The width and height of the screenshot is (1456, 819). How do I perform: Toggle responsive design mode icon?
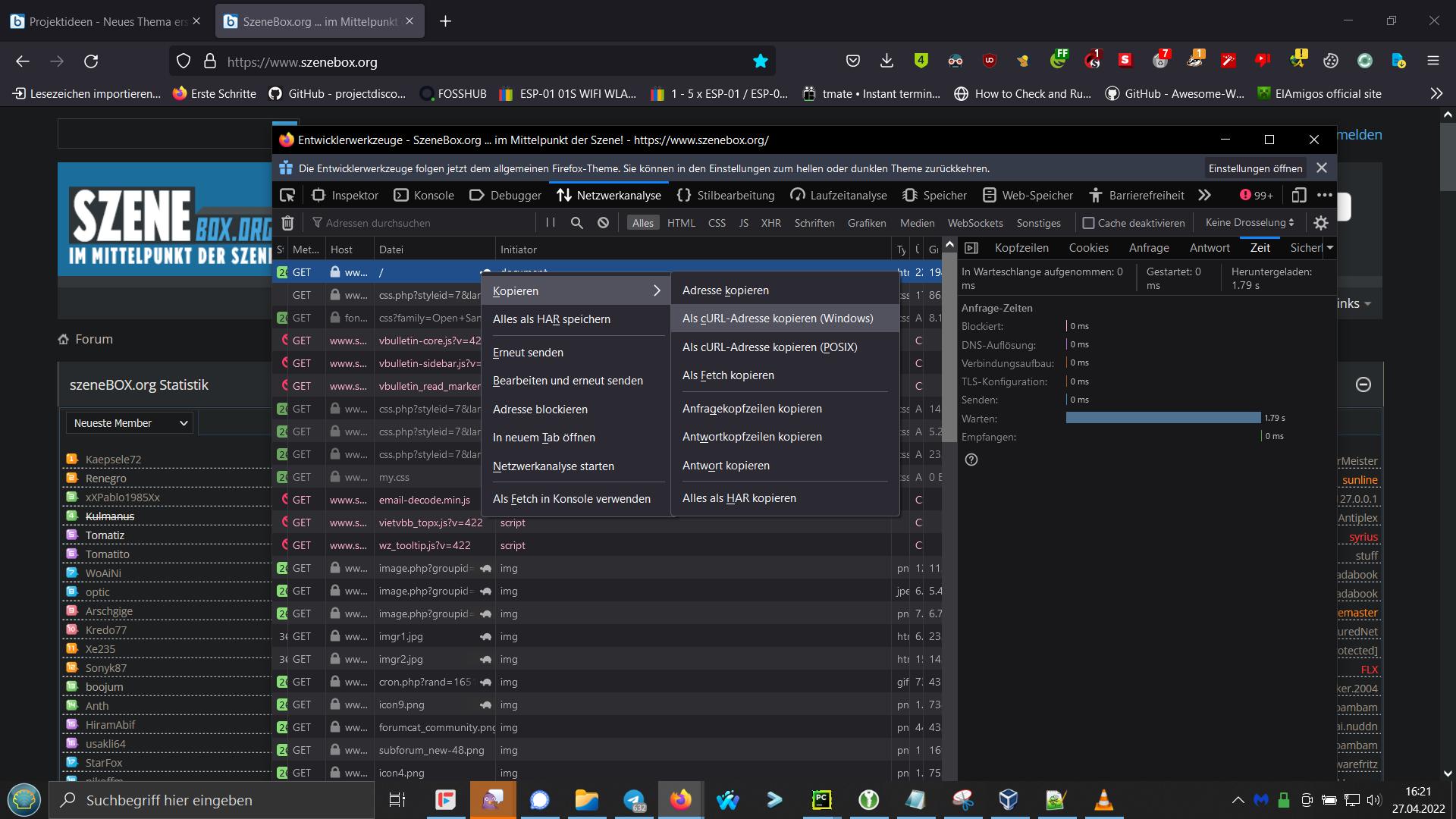point(1298,195)
